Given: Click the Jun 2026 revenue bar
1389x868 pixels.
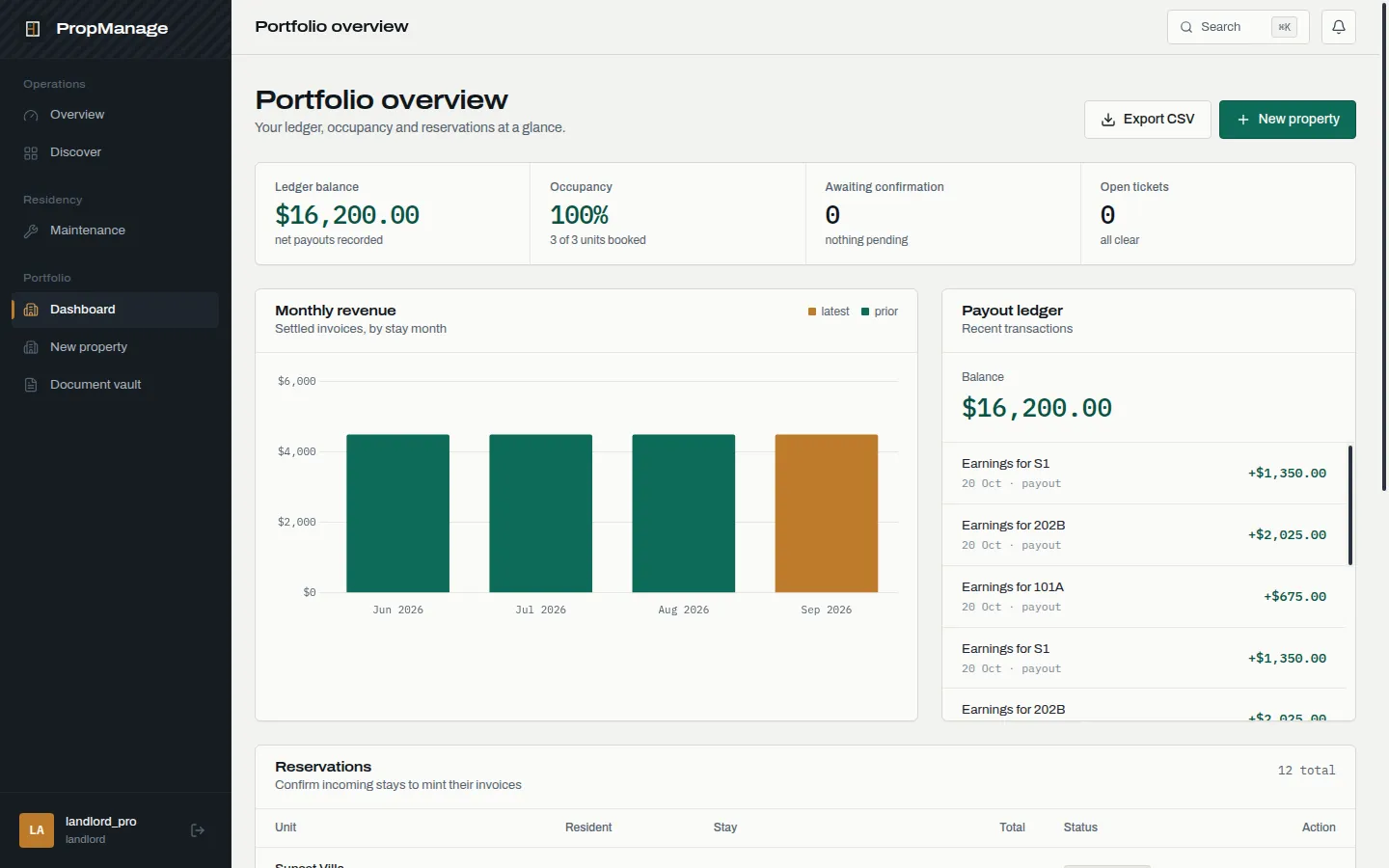Looking at the screenshot, I should point(398,513).
